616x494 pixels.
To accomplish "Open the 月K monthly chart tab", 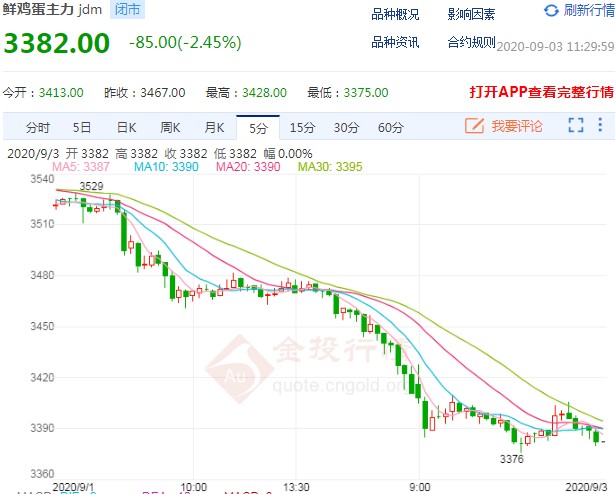I will pos(214,127).
